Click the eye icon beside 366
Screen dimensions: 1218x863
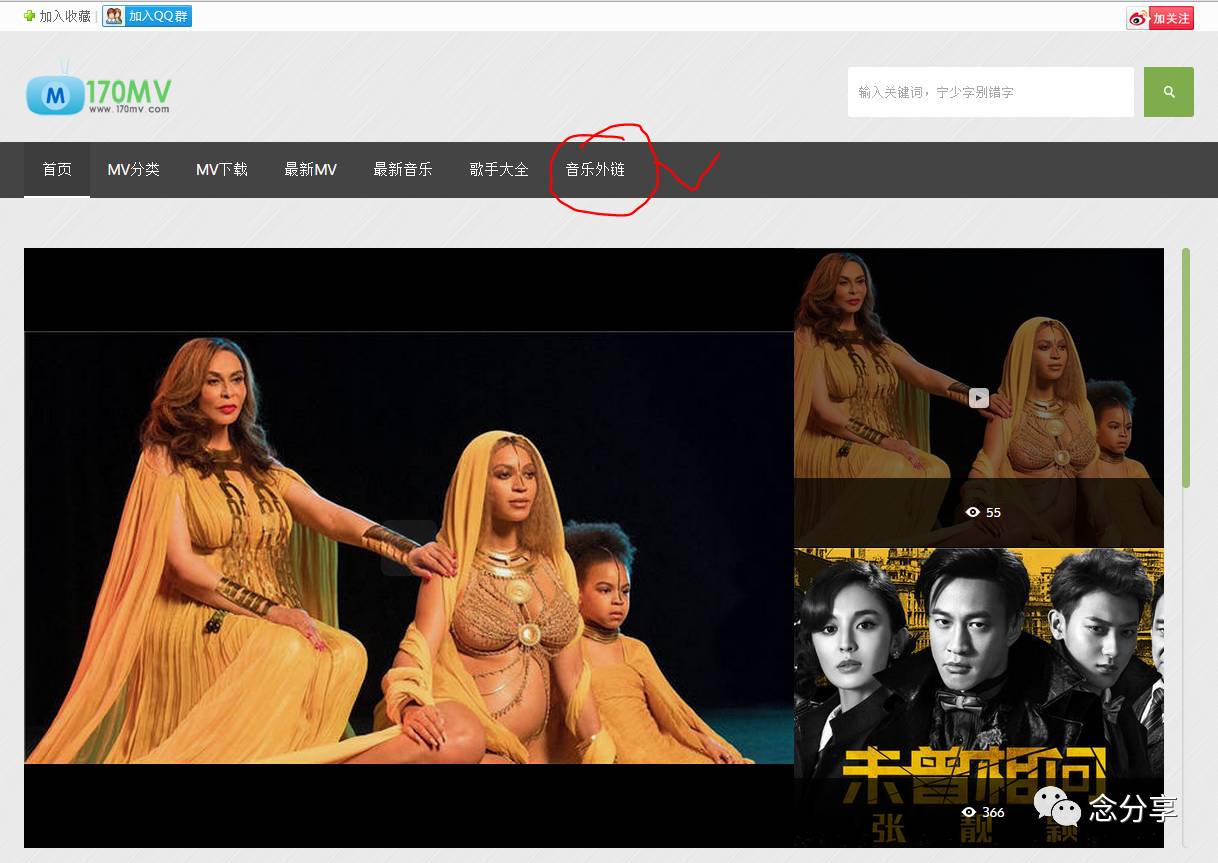point(969,812)
